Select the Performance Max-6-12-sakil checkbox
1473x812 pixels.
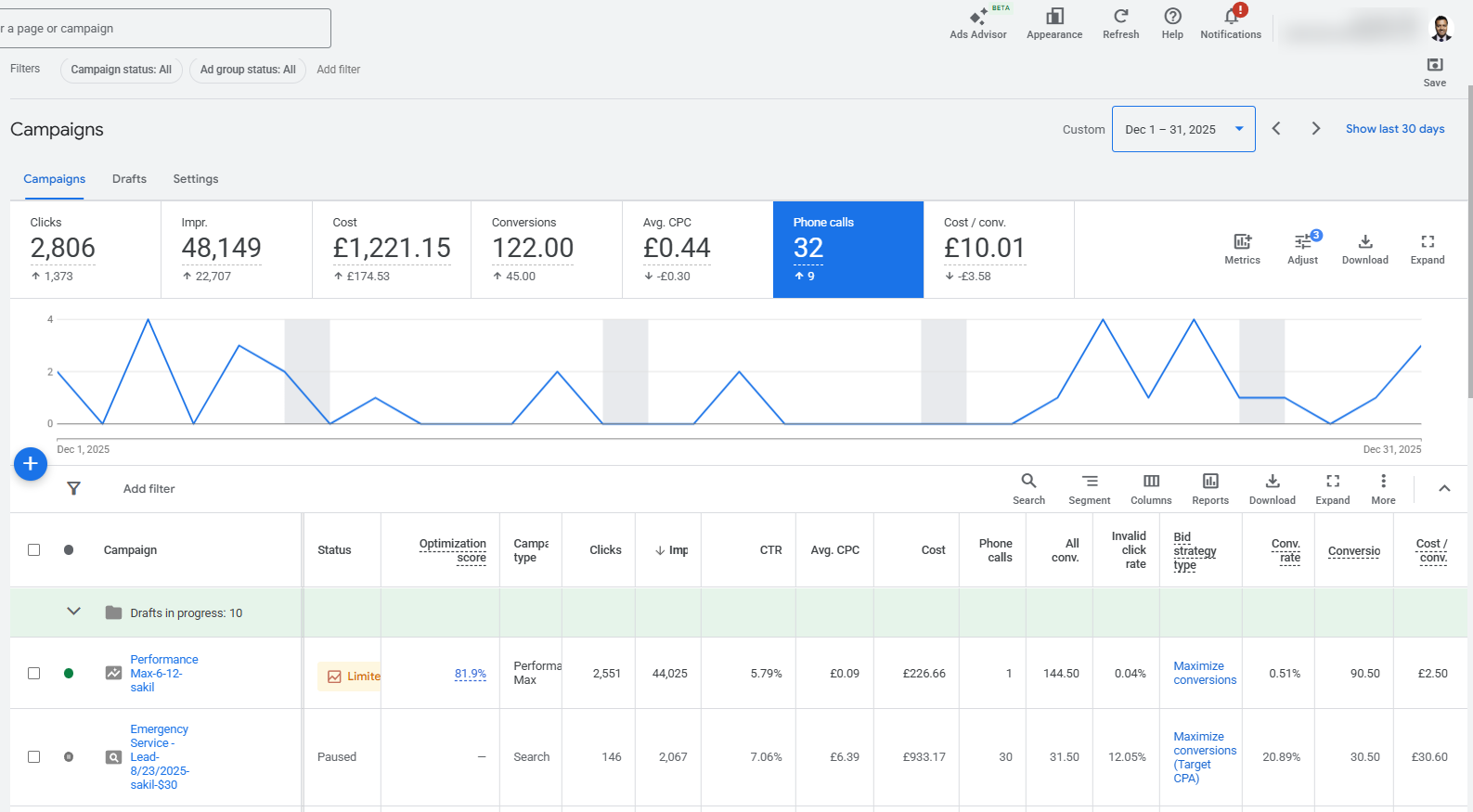[34, 673]
